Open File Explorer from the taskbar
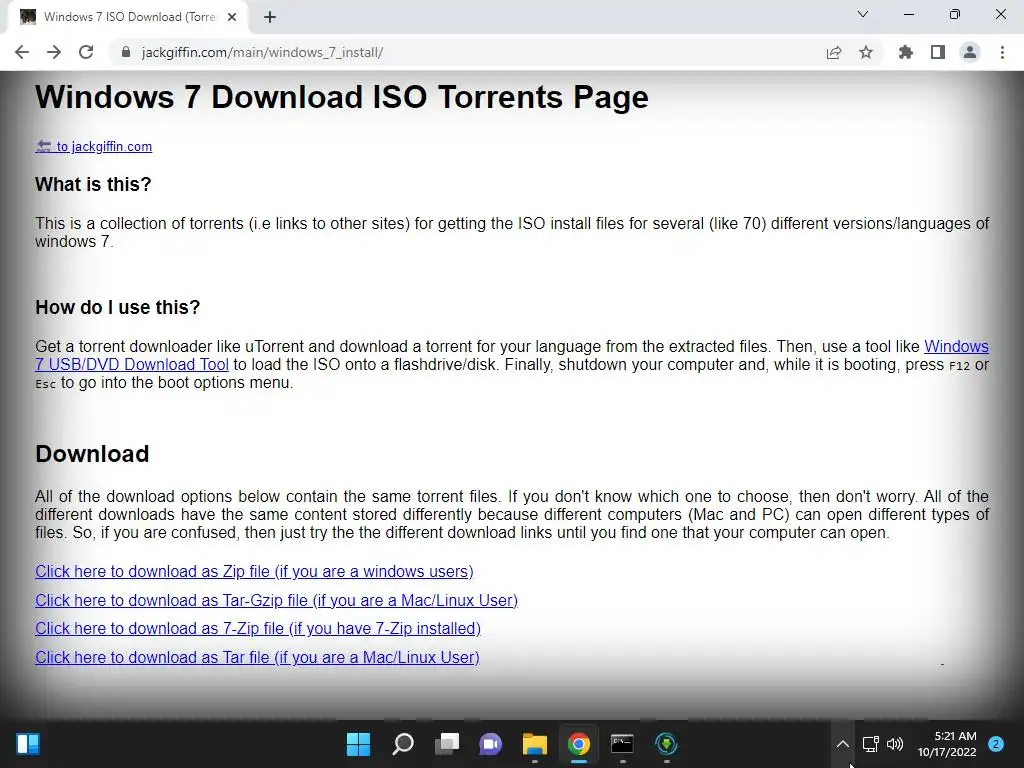The height and width of the screenshot is (768, 1024). pyautogui.click(x=534, y=744)
